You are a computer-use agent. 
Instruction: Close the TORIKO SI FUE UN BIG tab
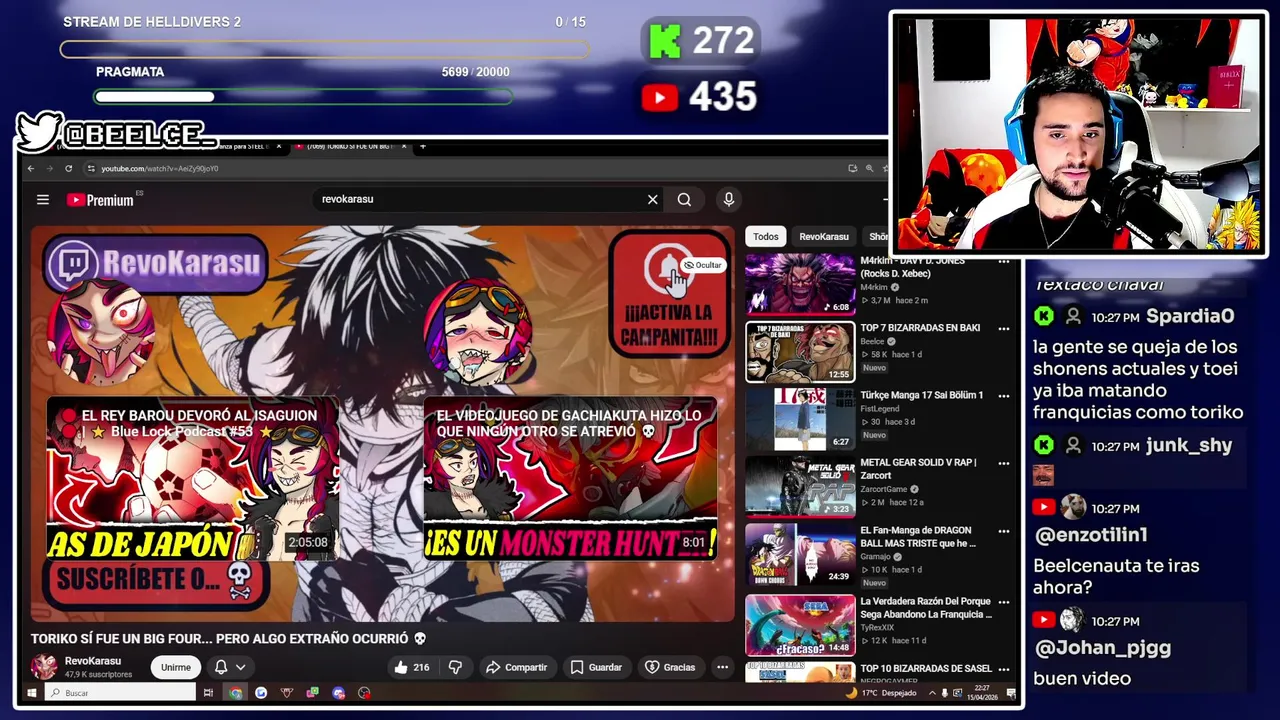tap(404, 147)
